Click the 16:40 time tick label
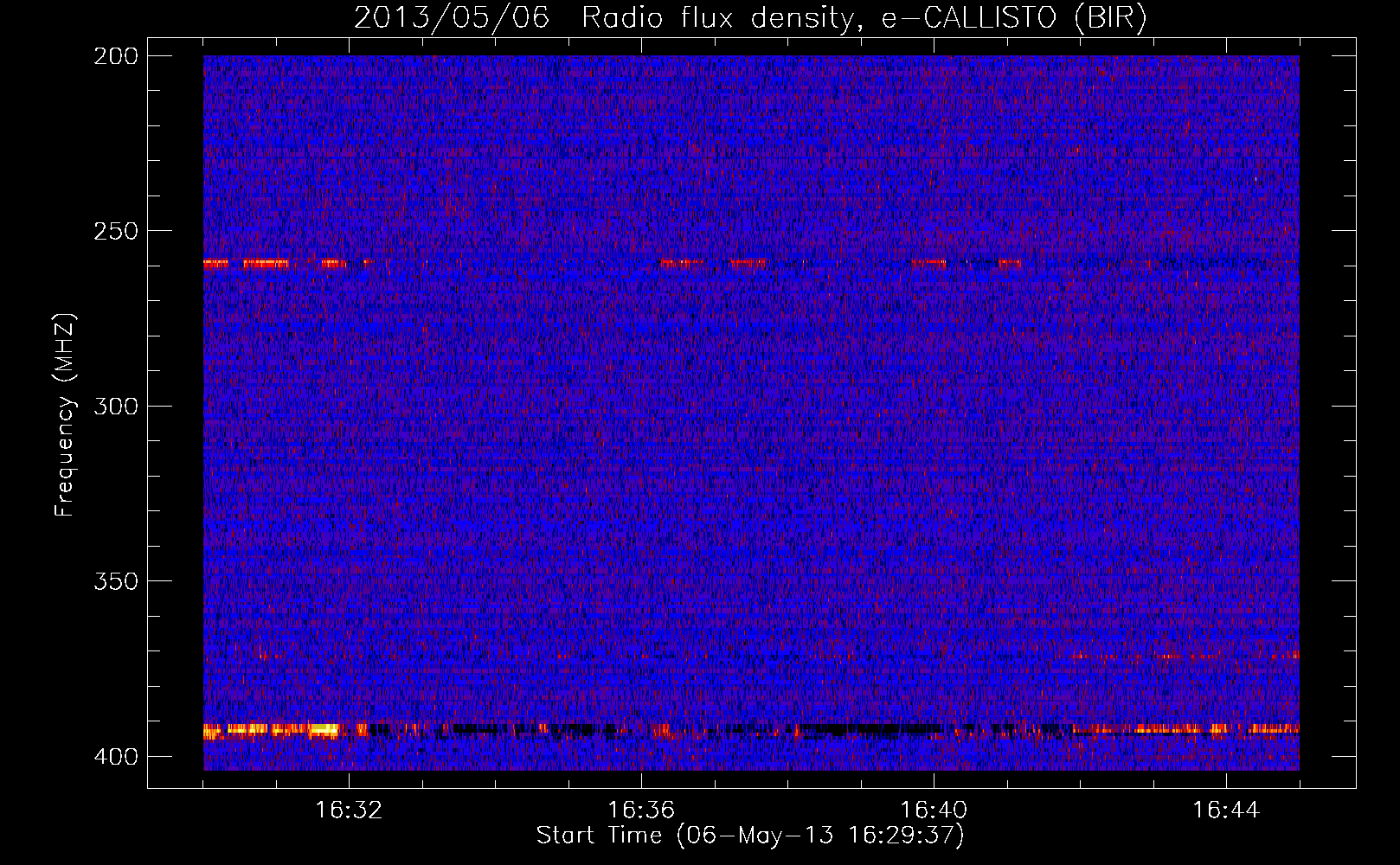This screenshot has width=1400, height=865. pyautogui.click(x=934, y=810)
